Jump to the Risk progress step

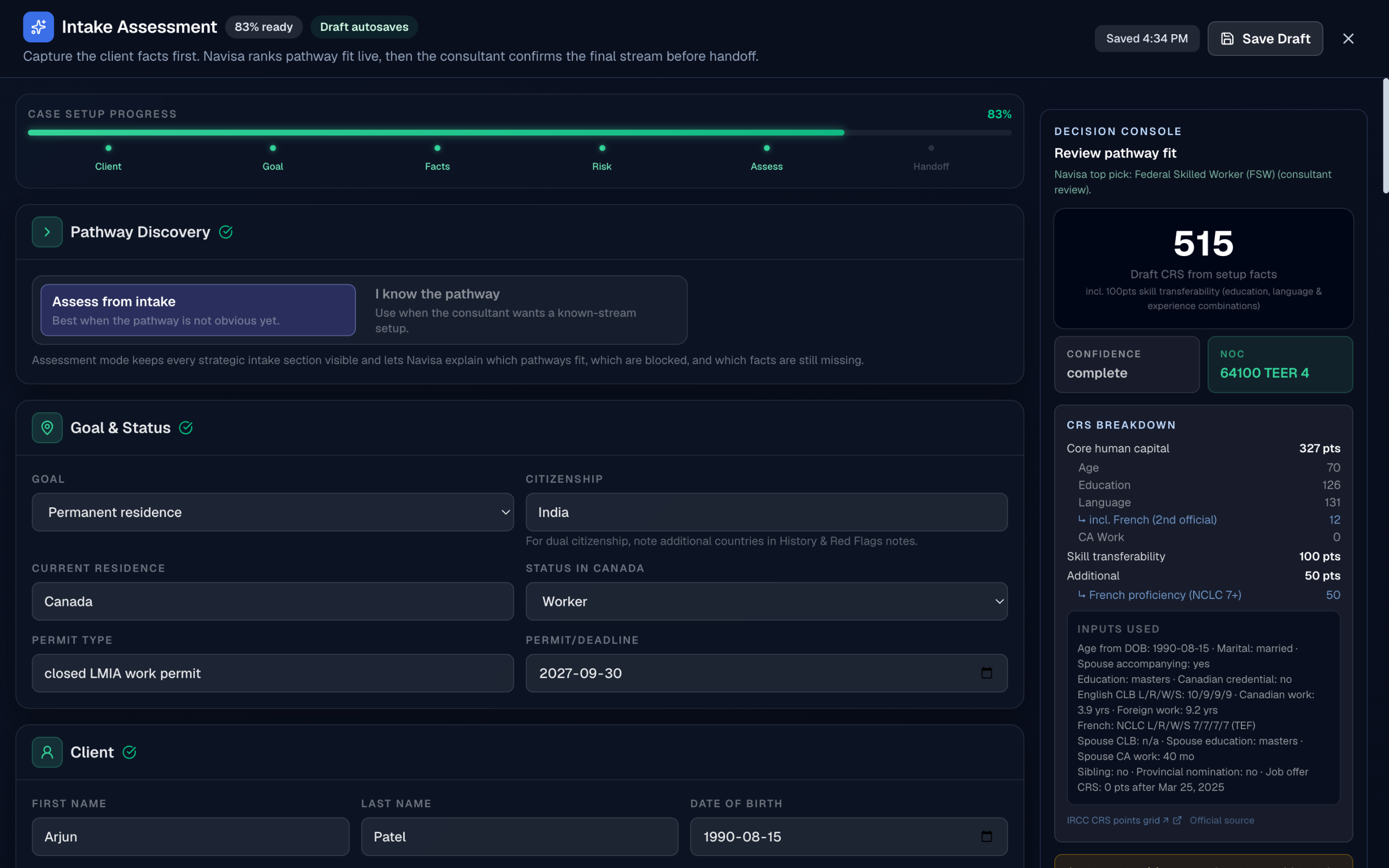point(602,158)
